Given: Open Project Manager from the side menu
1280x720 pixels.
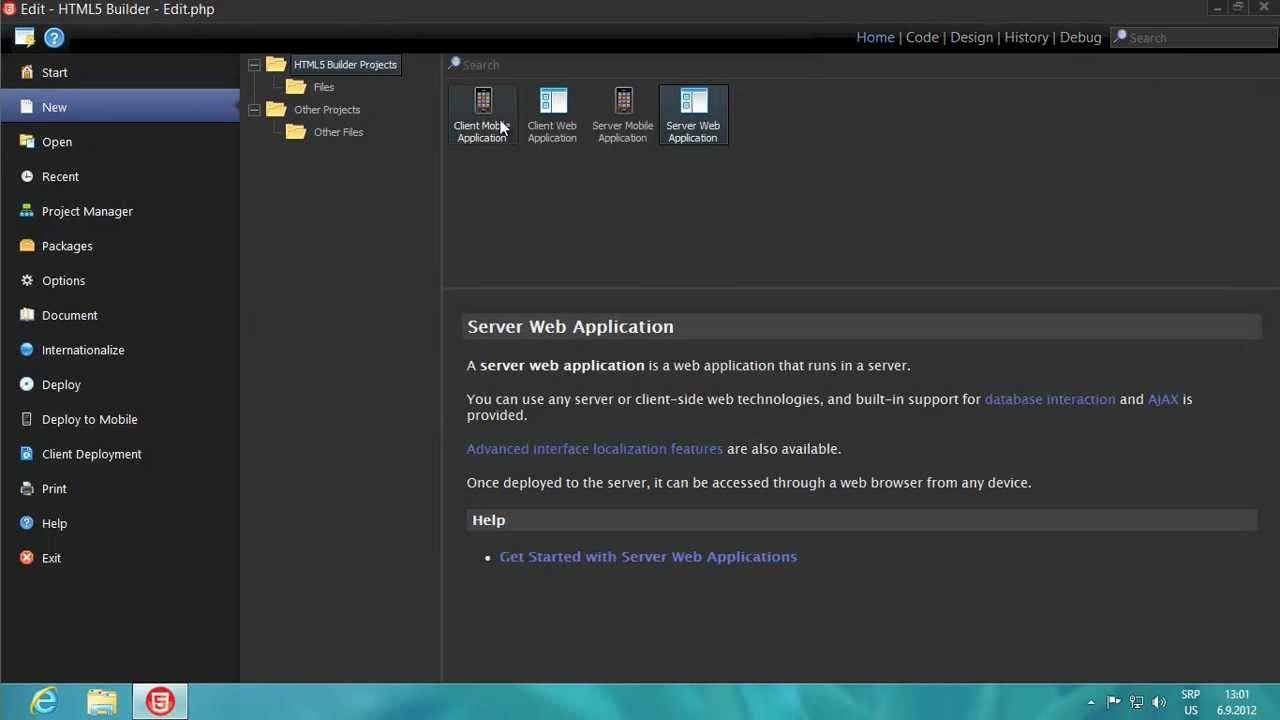Looking at the screenshot, I should [120, 211].
